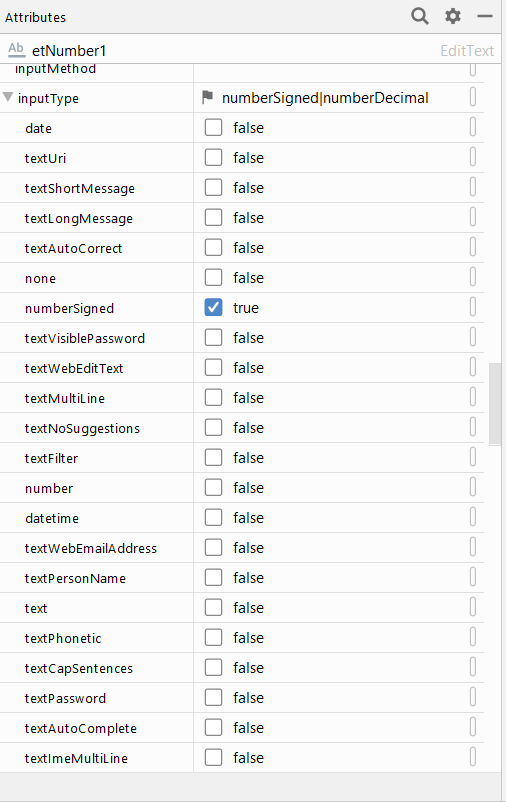Image resolution: width=506 pixels, height=802 pixels.
Task: Enable the number checkbox
Action: pos(213,487)
